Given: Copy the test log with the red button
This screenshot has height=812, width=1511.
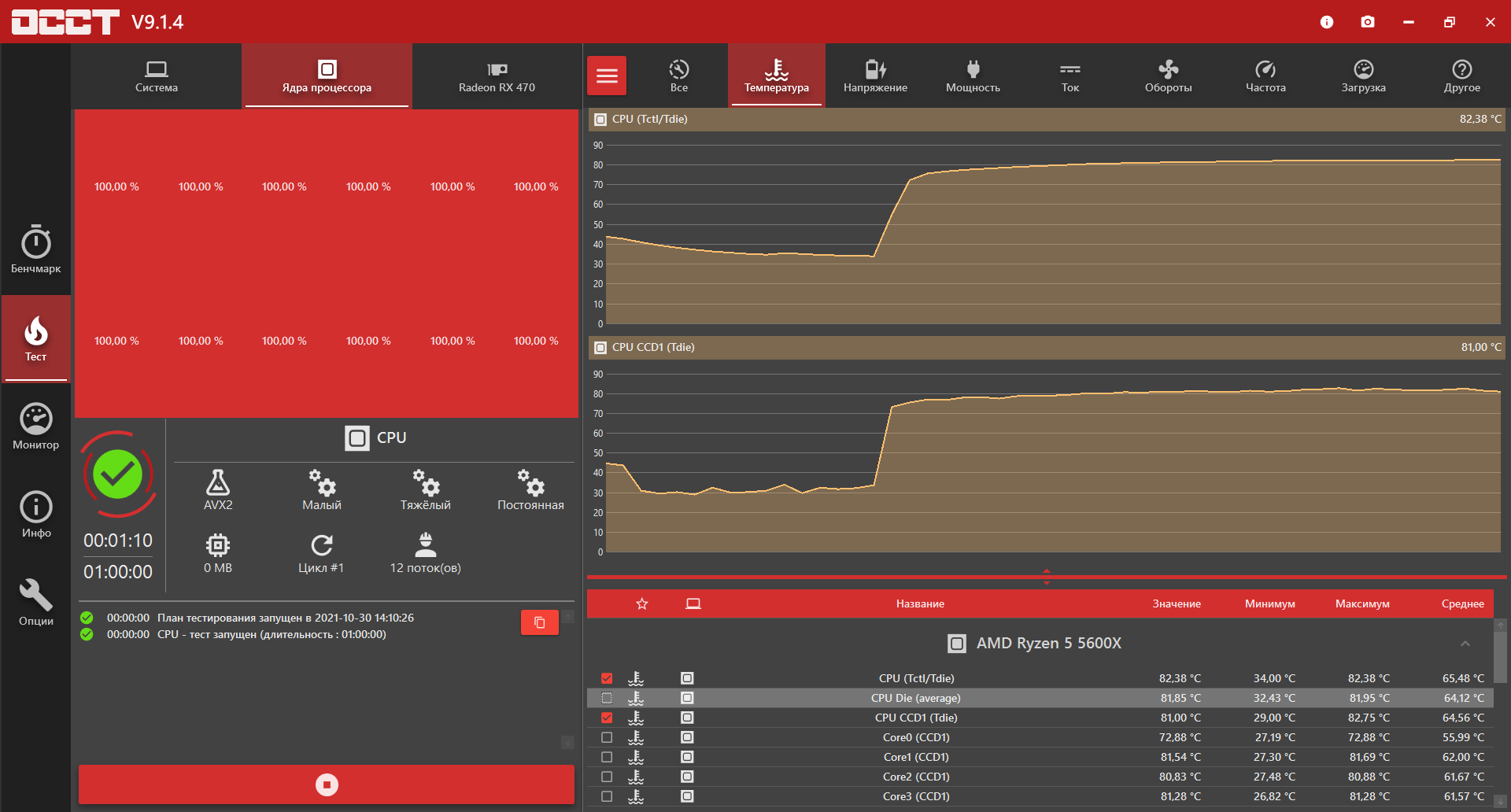Looking at the screenshot, I should pos(540,622).
